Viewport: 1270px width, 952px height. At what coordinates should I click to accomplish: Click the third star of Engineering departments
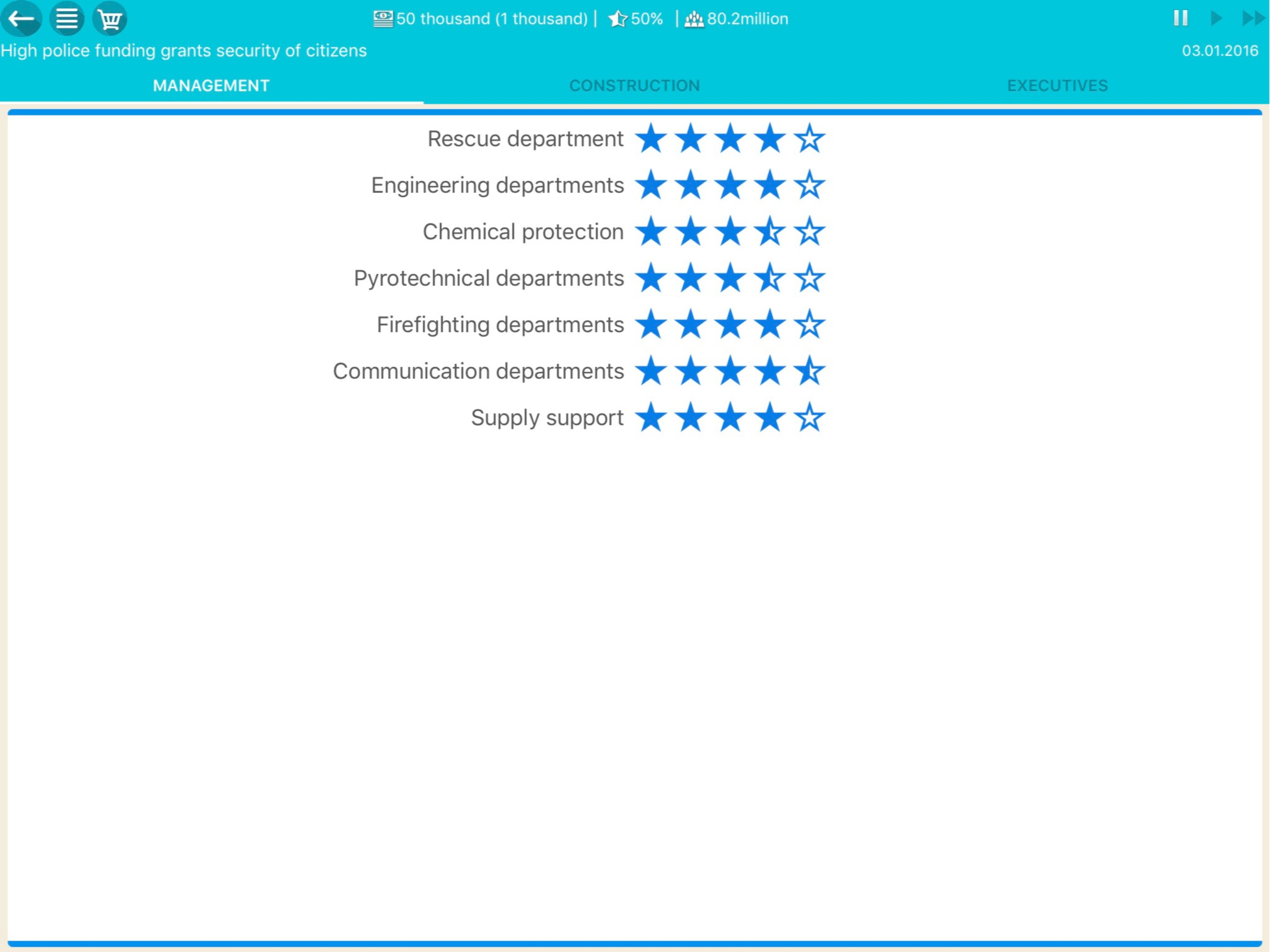(x=730, y=185)
